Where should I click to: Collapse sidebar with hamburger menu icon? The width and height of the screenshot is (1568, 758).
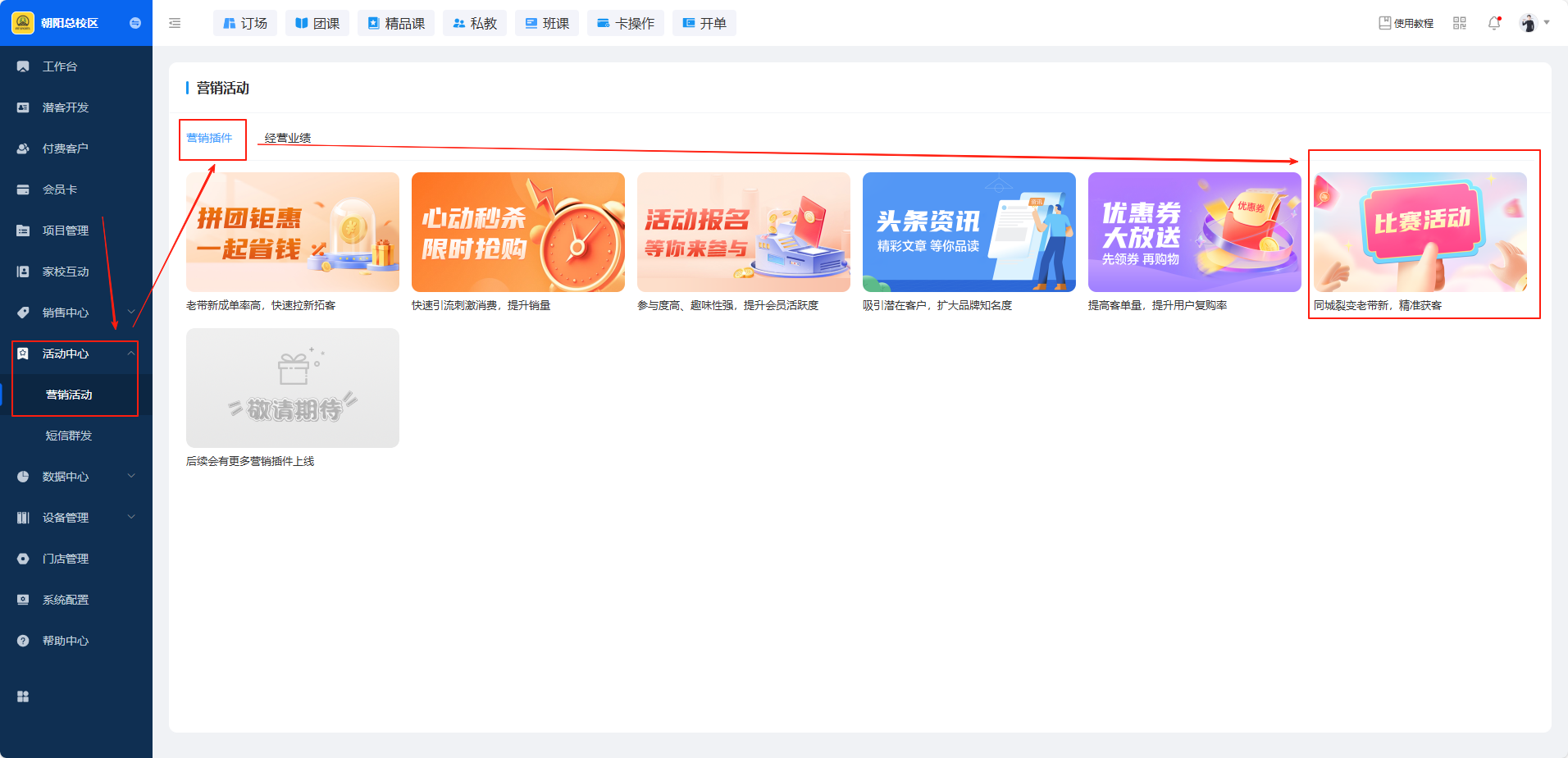point(175,24)
